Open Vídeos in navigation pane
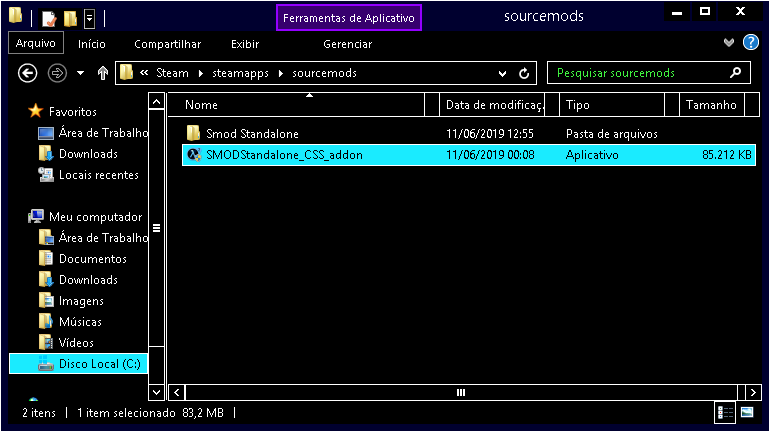The width and height of the screenshot is (770, 432). [76, 343]
